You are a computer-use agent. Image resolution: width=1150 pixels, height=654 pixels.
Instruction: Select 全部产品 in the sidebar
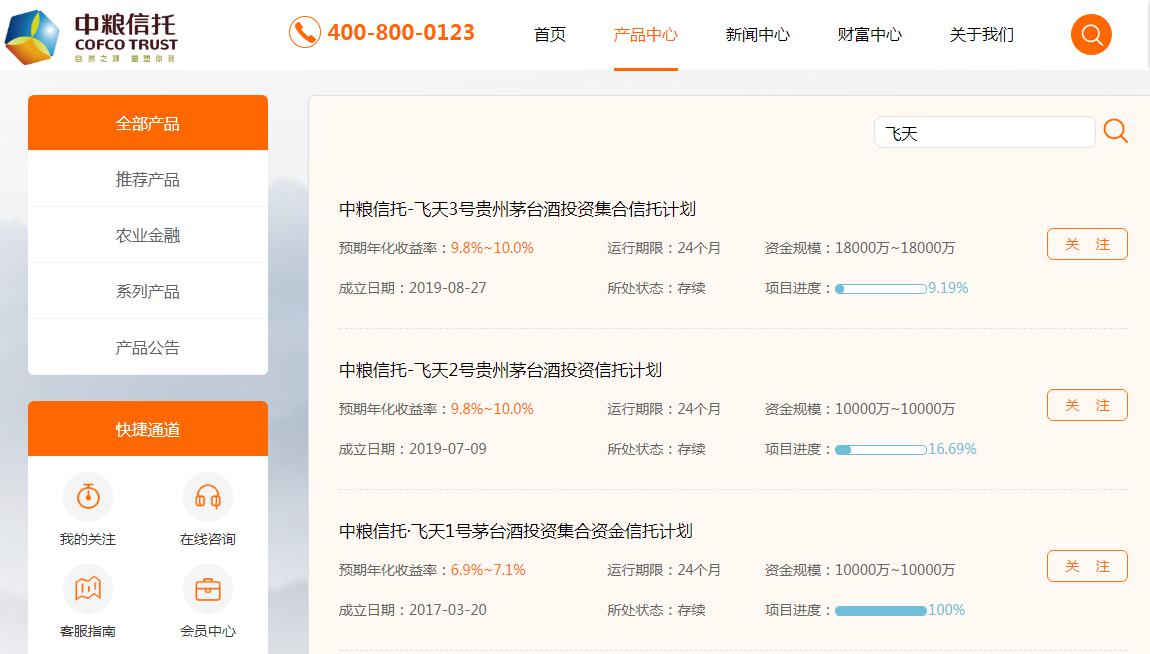click(148, 124)
